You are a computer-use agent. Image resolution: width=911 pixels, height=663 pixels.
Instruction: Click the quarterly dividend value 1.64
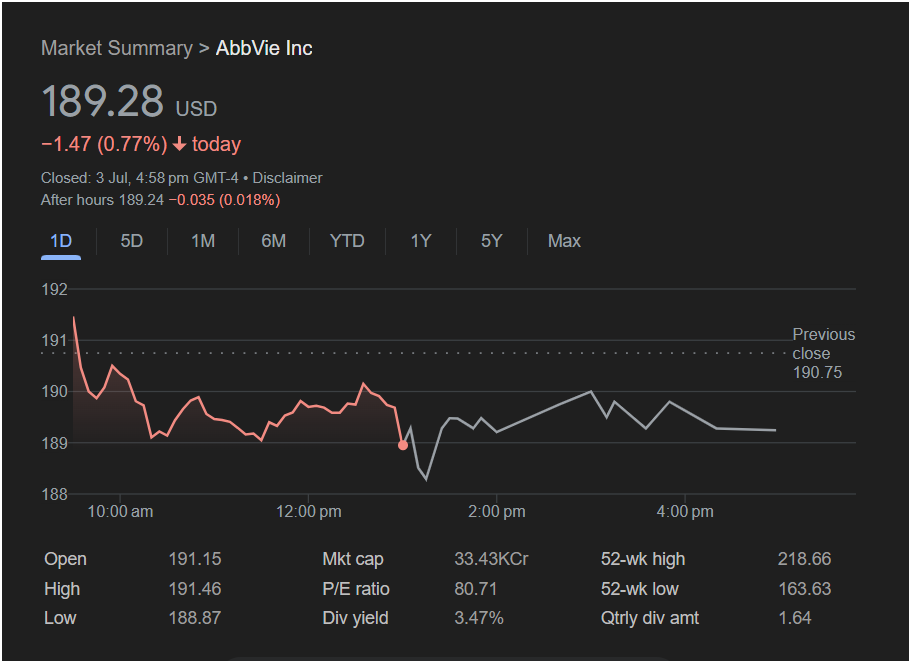coord(794,618)
